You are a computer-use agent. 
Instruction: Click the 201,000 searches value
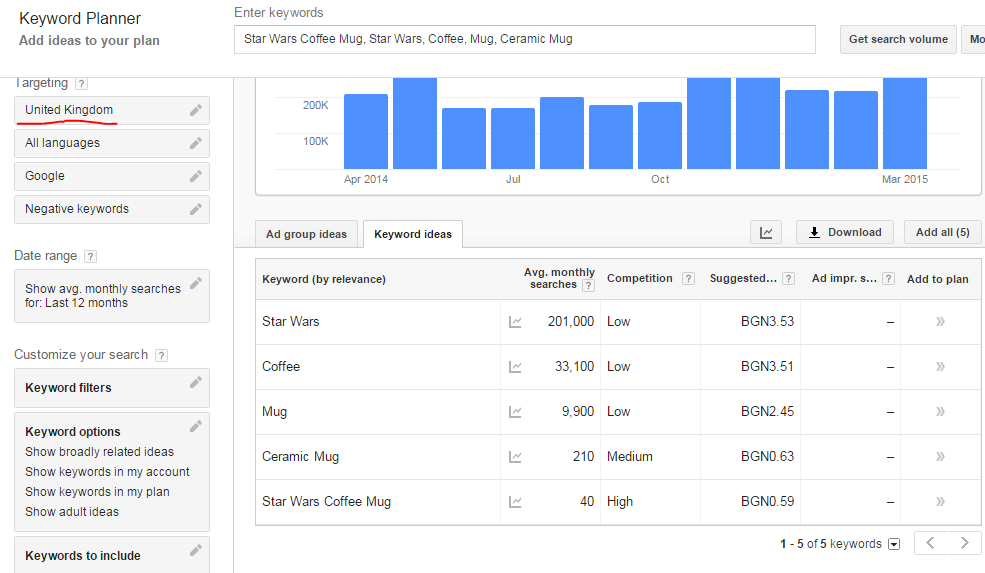click(570, 322)
